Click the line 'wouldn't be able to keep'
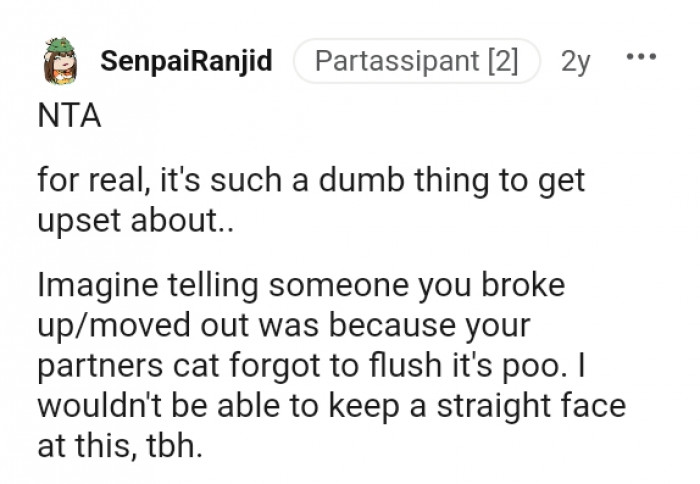This screenshot has width=700, height=484. [x=332, y=405]
